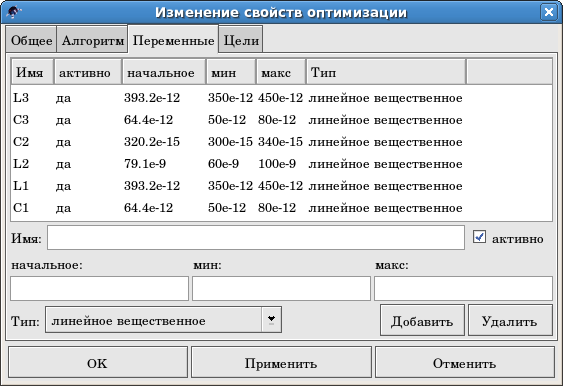The image size is (563, 386).
Task: Click the активно column header
Action: (88, 72)
